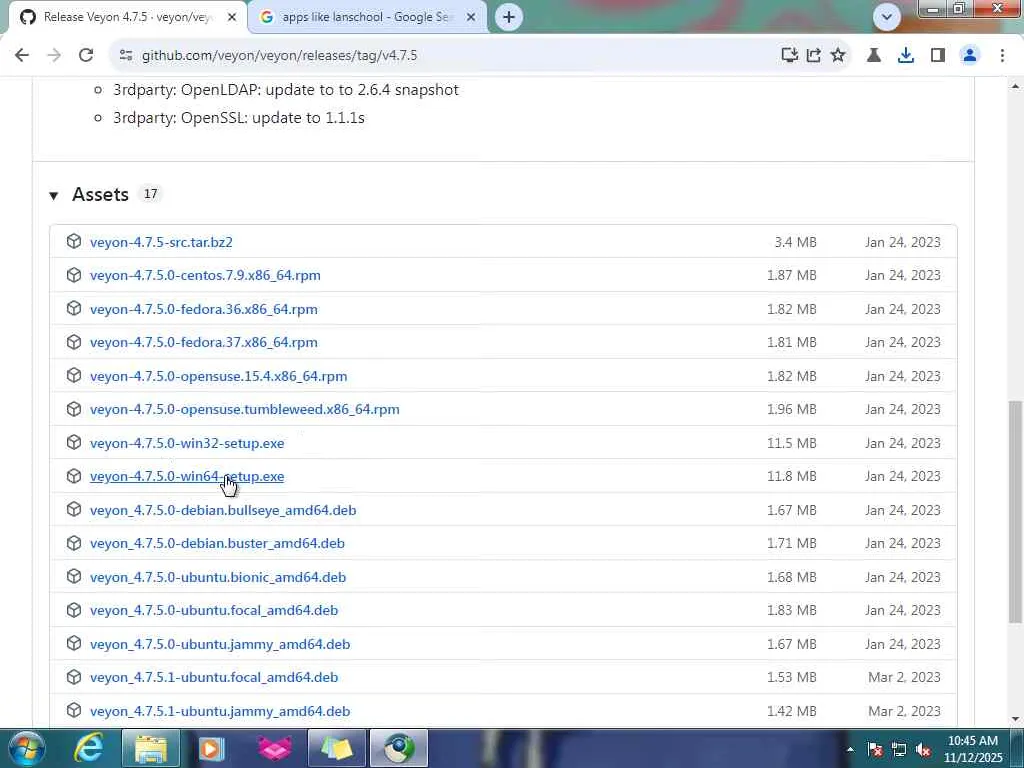Viewport: 1024px width, 768px height.
Task: Toggle the side panel icon
Action: coord(938,56)
